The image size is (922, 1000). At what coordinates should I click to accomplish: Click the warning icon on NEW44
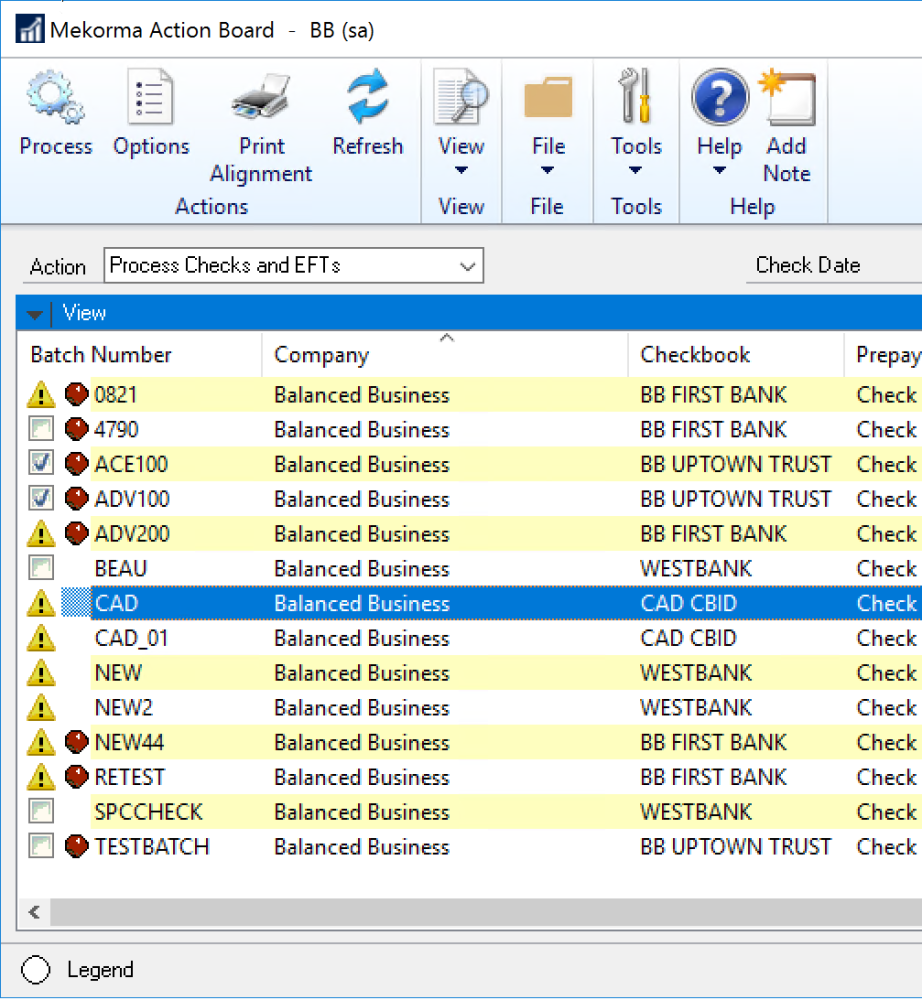[x=41, y=742]
